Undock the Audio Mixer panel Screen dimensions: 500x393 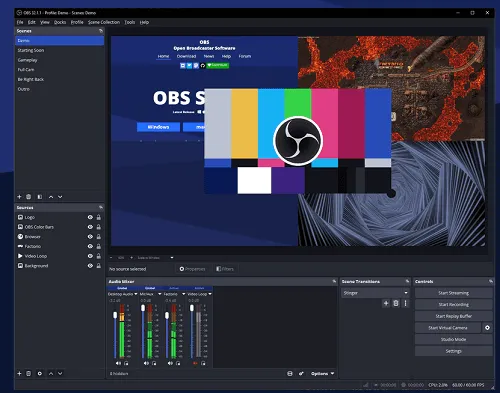pyautogui.click(x=334, y=281)
